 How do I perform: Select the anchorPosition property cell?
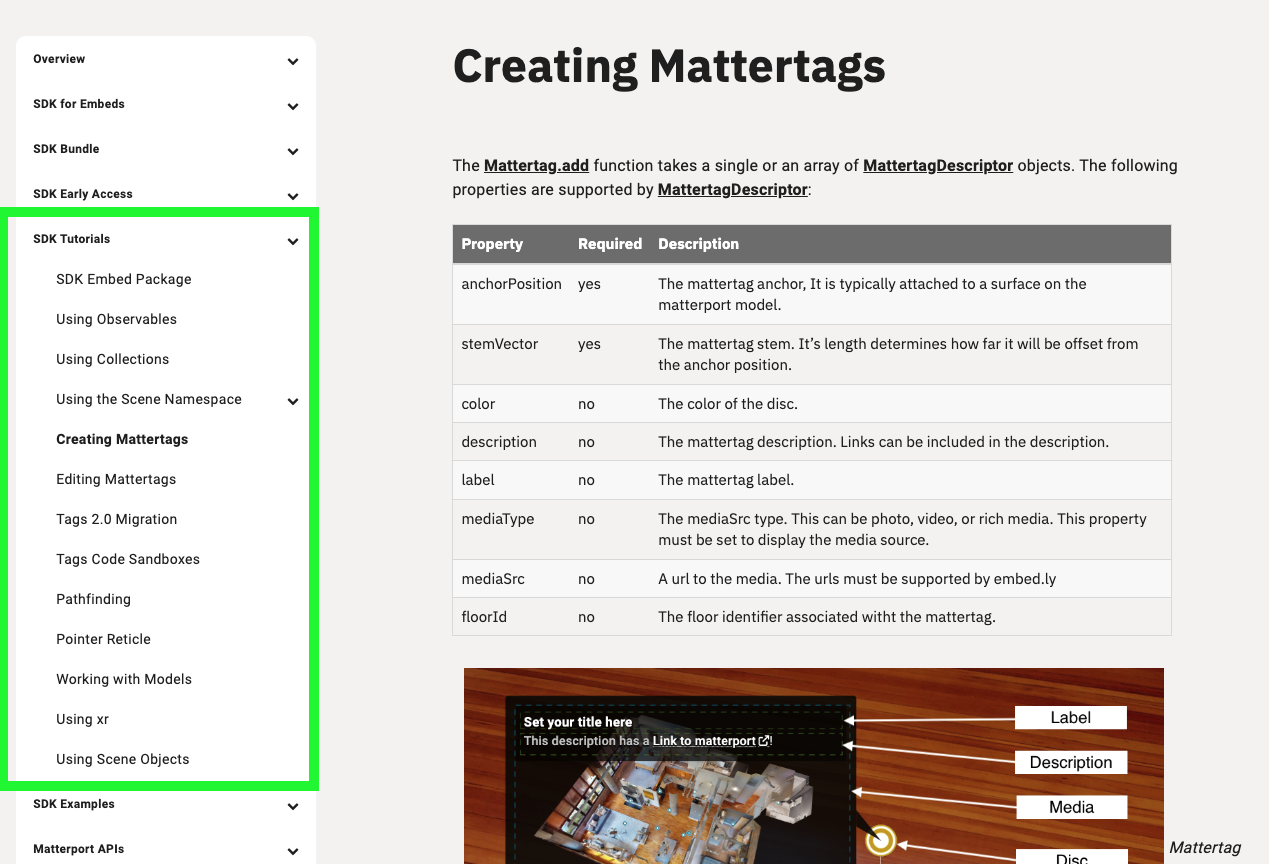click(x=511, y=284)
